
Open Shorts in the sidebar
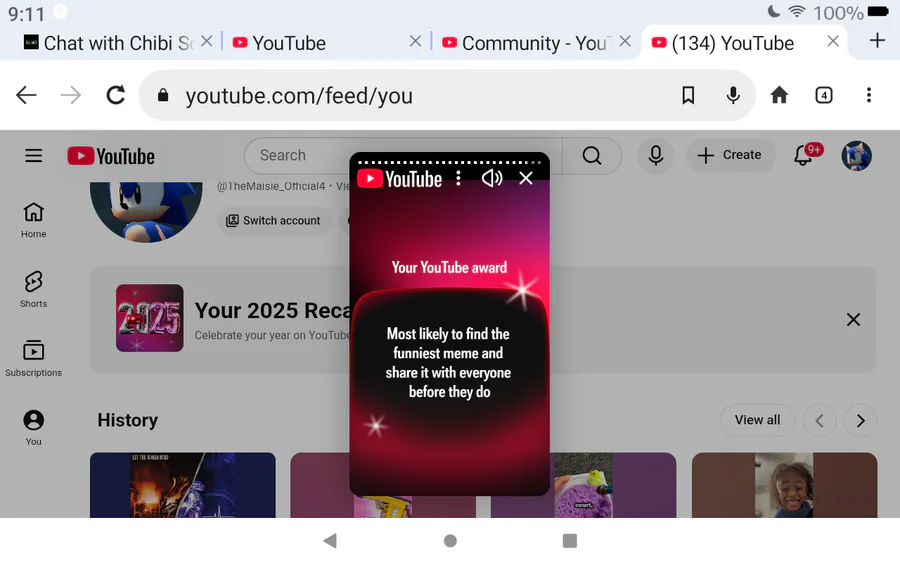33,290
